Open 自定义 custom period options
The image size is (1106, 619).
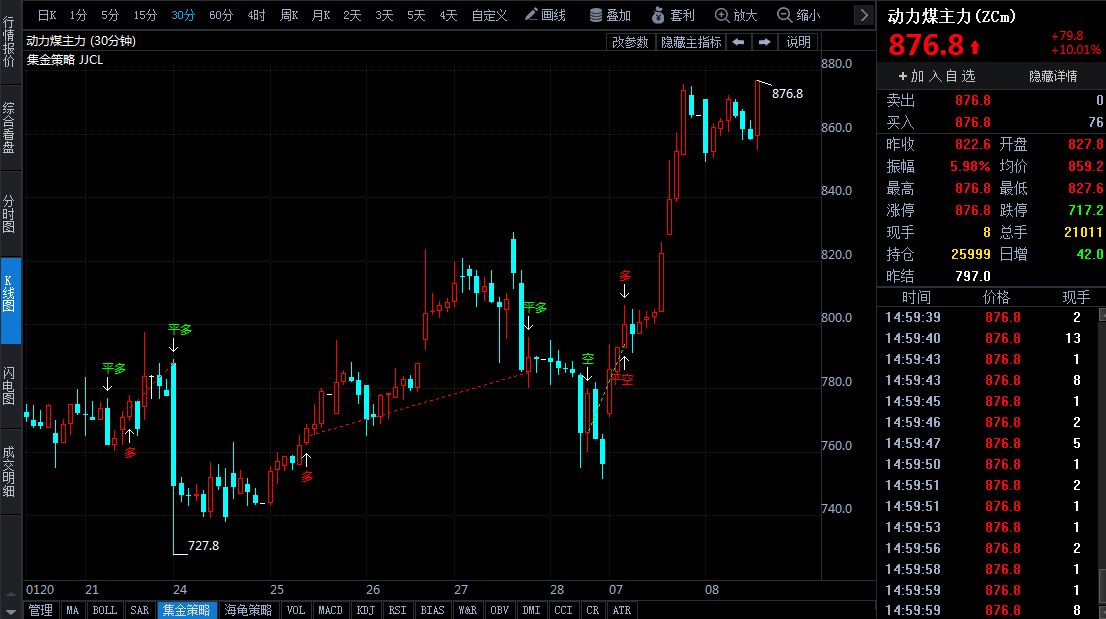[489, 15]
